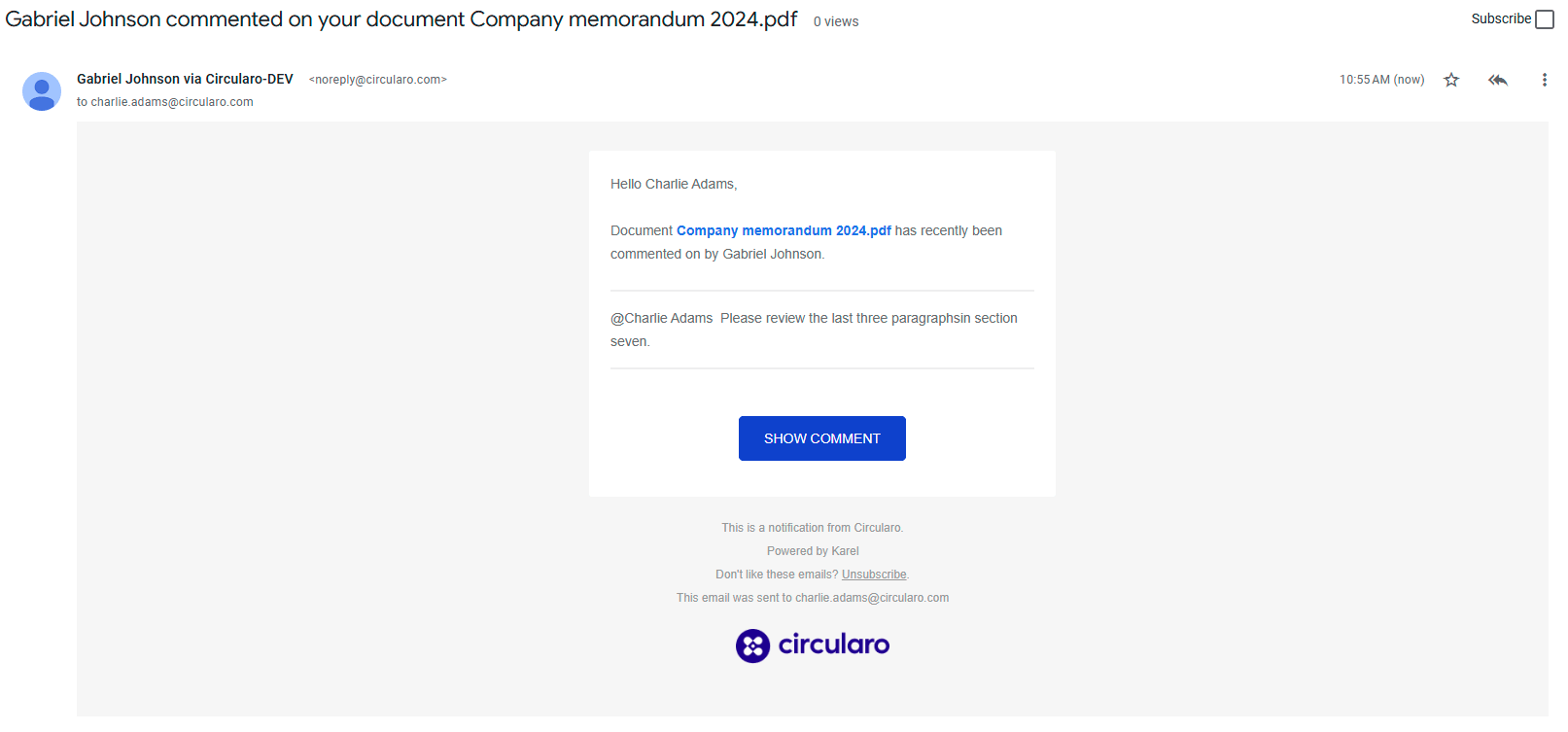This screenshot has width=1568, height=732.
Task: Click the sender's profile avatar
Action: (x=42, y=91)
